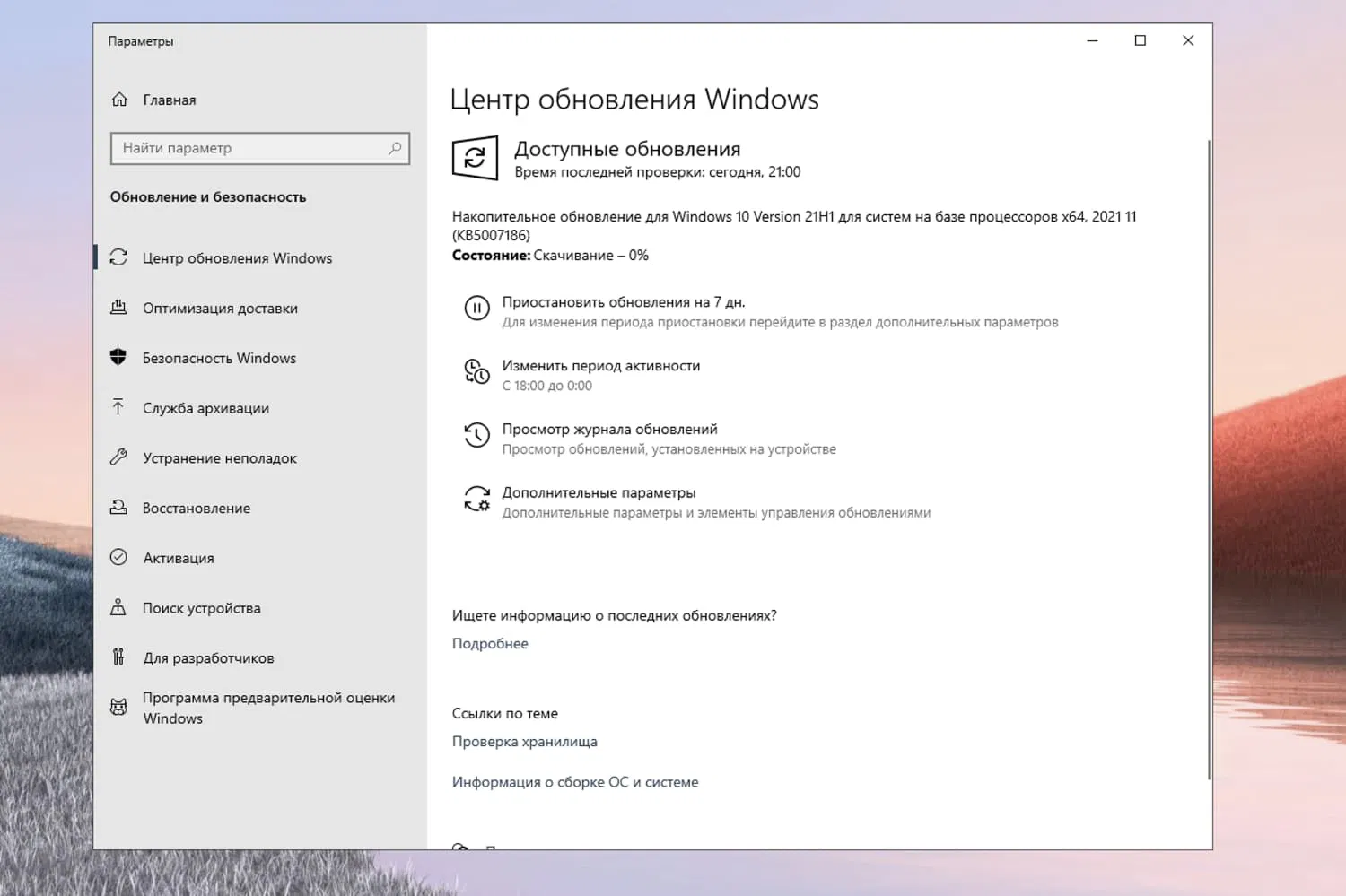Open Обновление и безопасность section header
Viewport: 1346px width, 896px height.
(208, 196)
